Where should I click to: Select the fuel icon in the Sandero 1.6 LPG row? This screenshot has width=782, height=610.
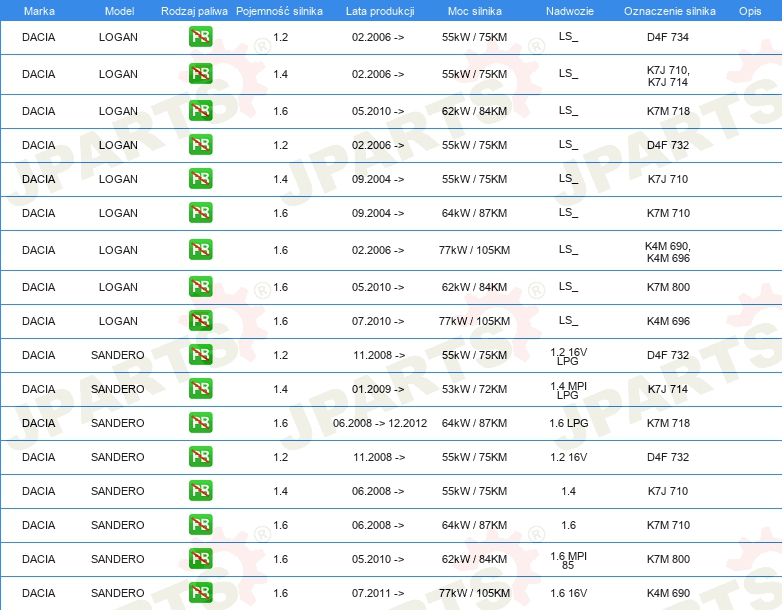point(200,422)
